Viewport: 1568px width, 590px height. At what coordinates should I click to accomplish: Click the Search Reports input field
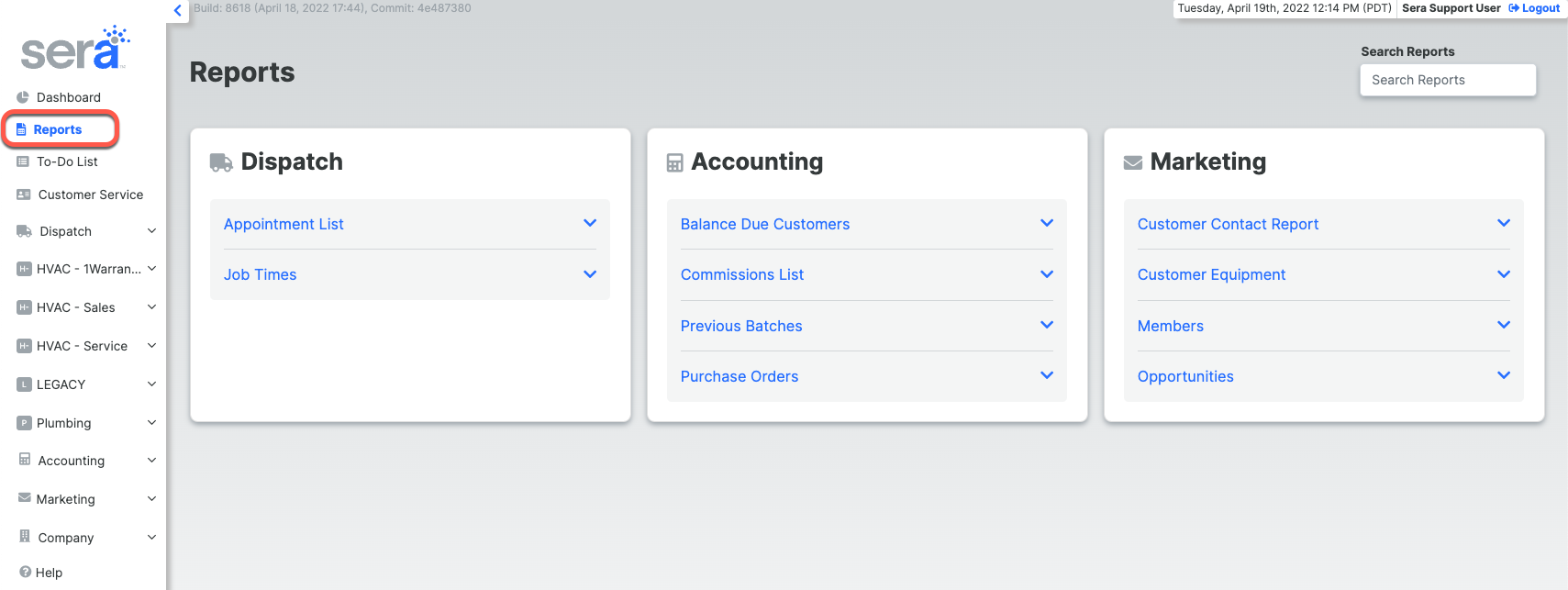click(x=1447, y=80)
